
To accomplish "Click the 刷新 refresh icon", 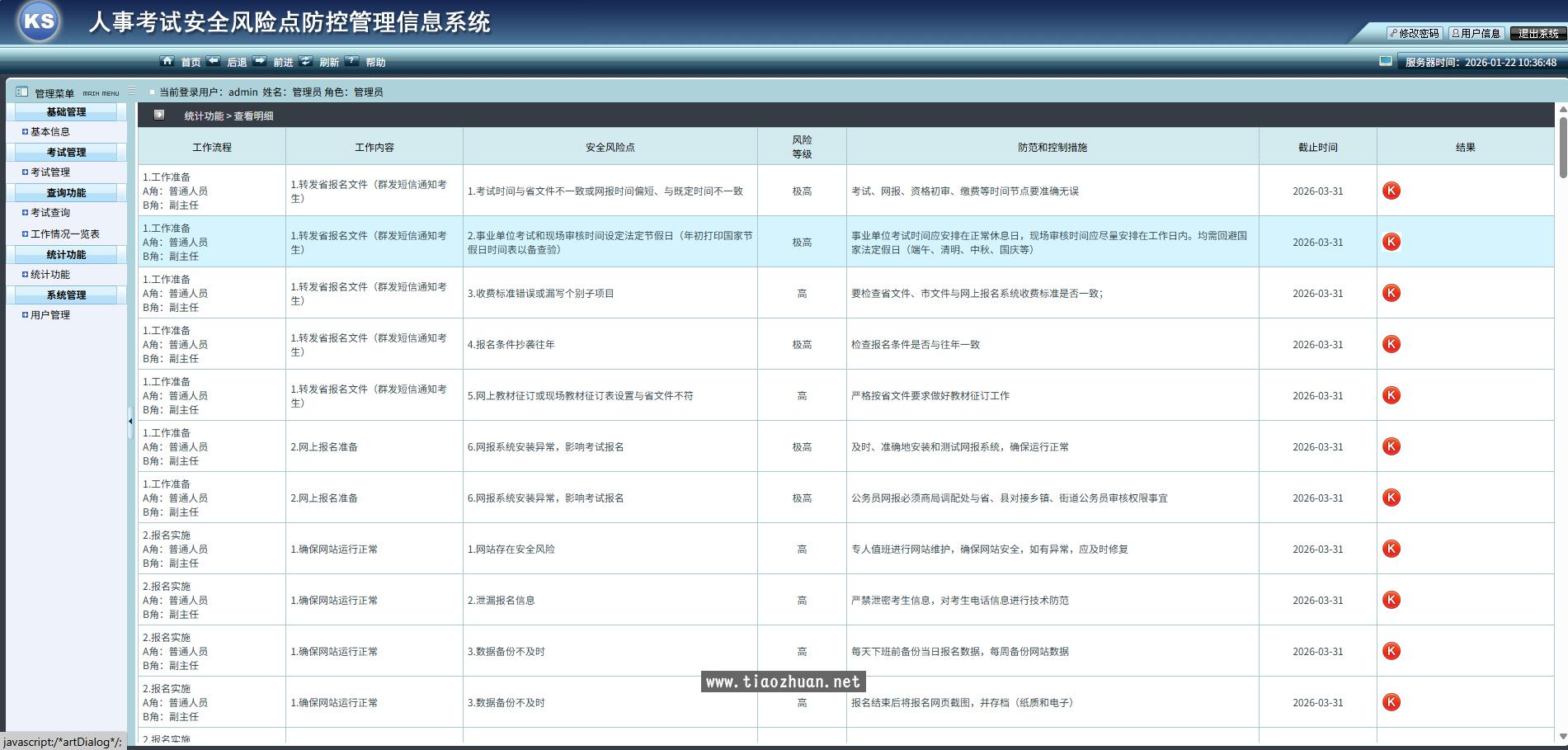I will (x=306, y=60).
